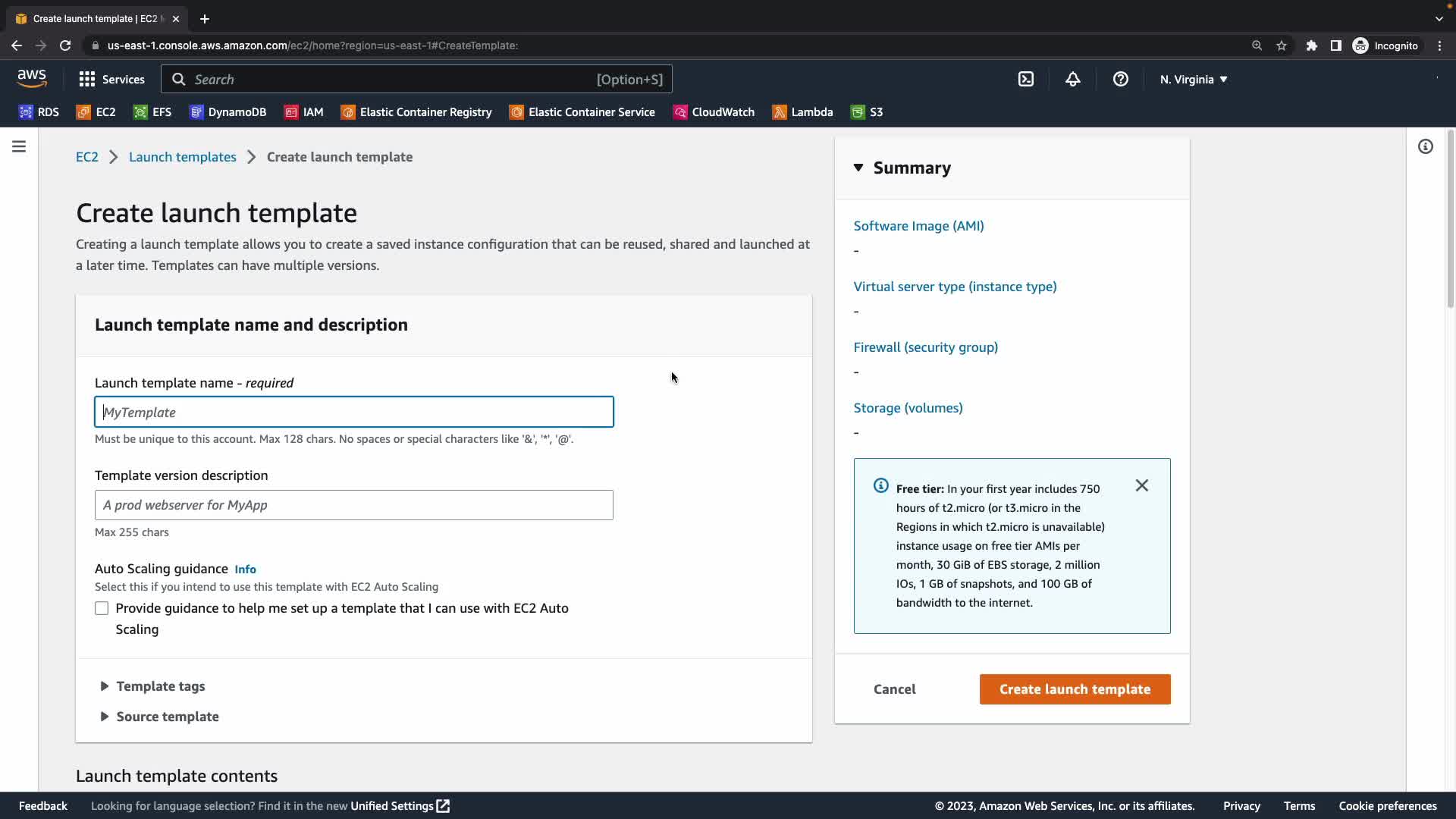
Task: Open the S3 shortcut in the favorites bar
Action: coord(867,112)
